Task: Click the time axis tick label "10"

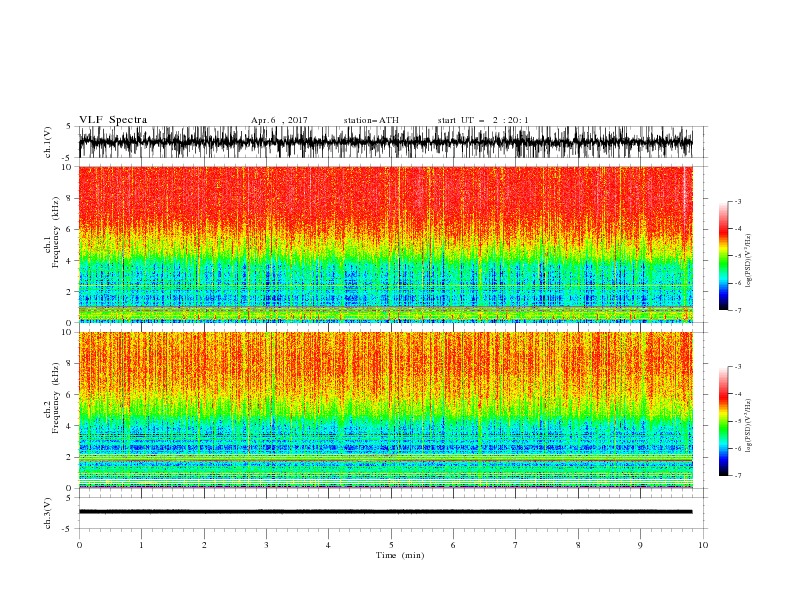Action: click(x=703, y=545)
